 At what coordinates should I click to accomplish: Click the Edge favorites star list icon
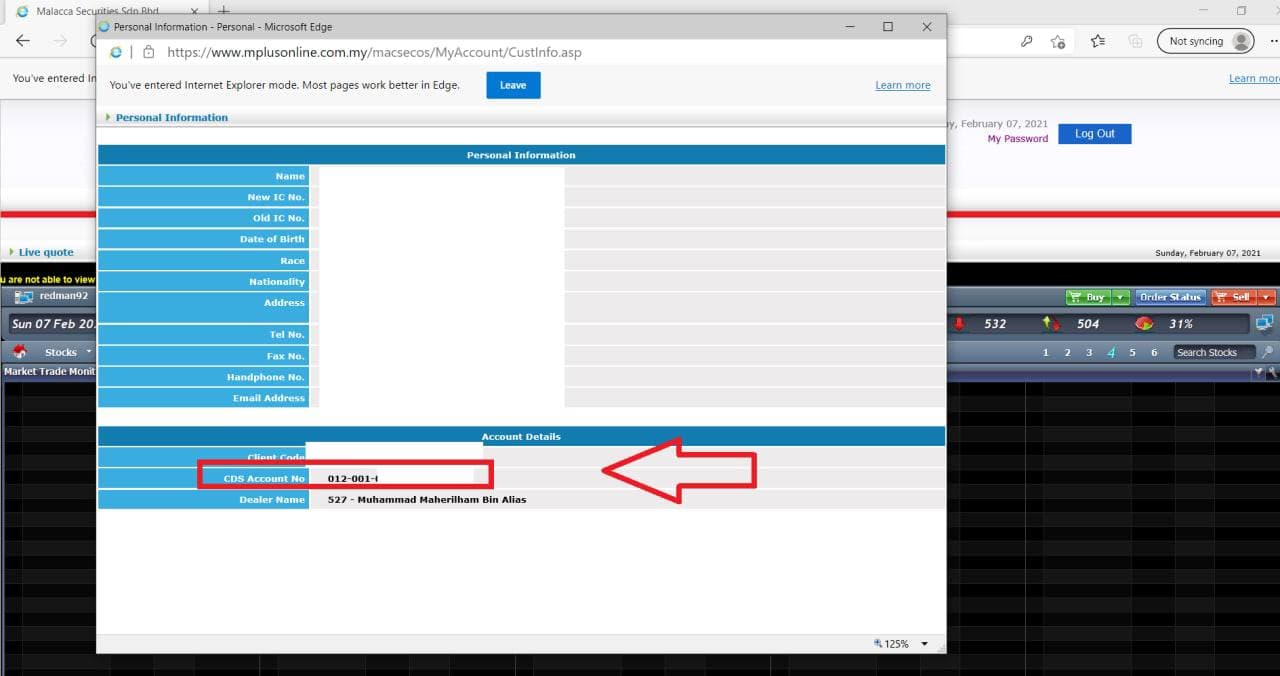(1098, 41)
